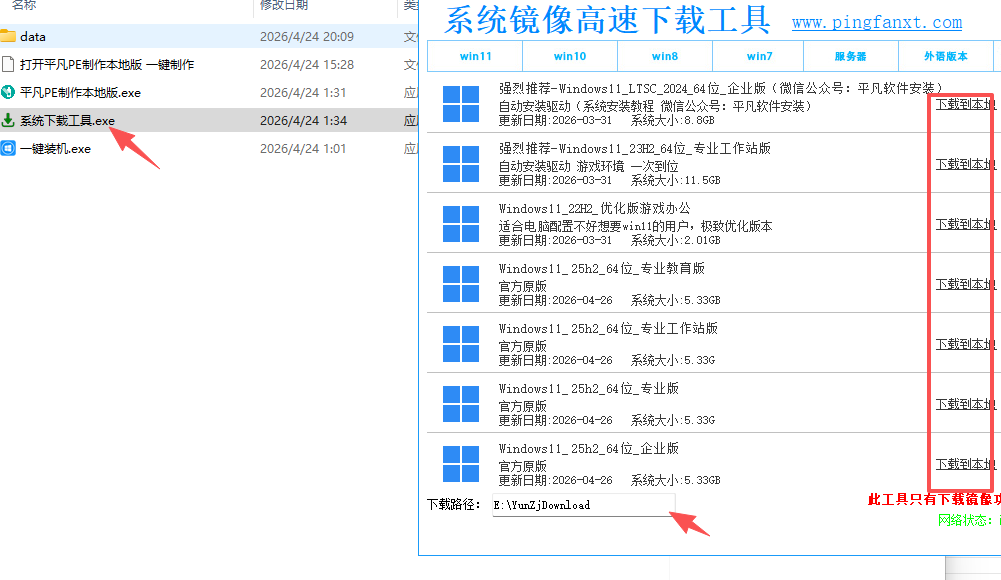Sort files by 修改日期 column header

click(284, 5)
